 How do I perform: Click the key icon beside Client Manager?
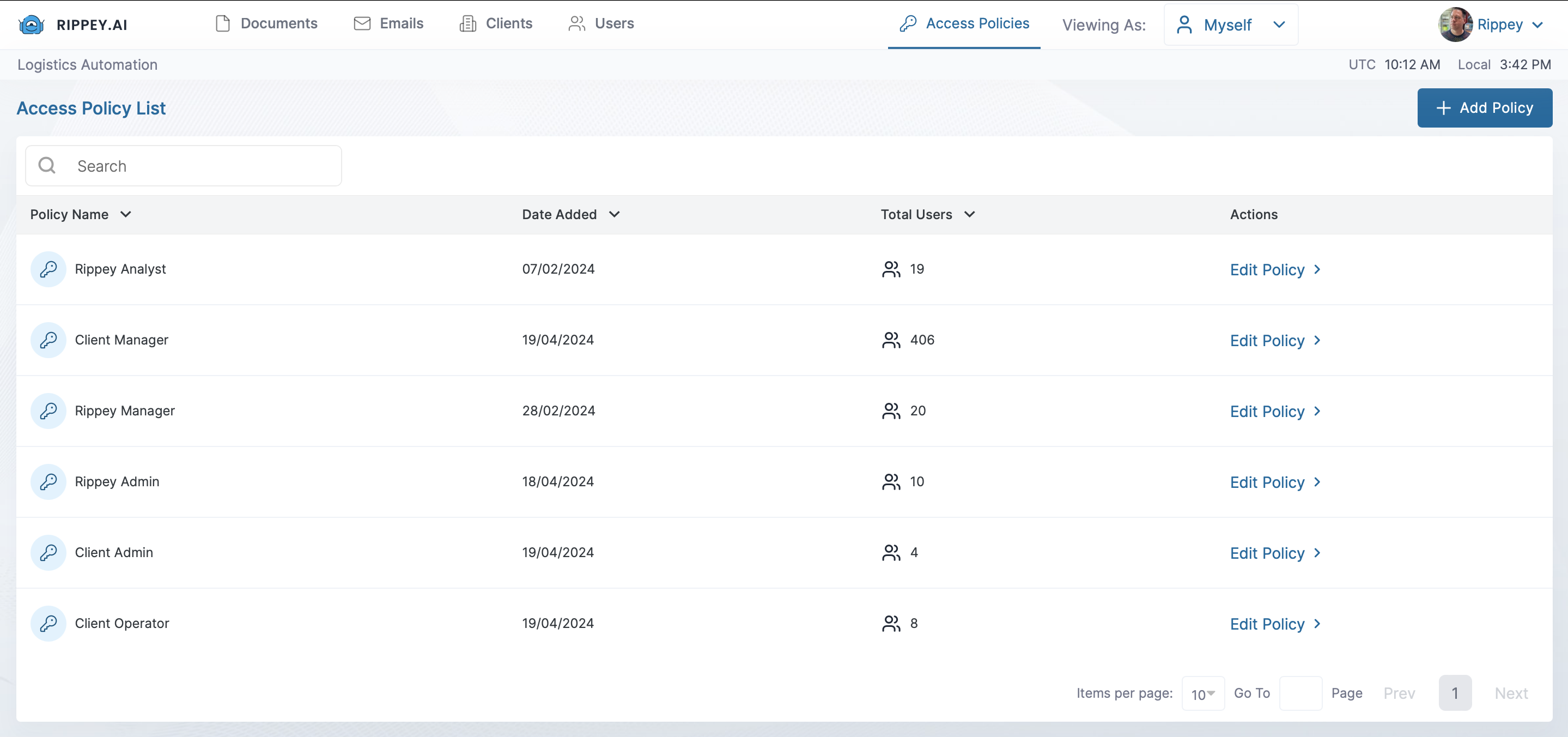48,340
